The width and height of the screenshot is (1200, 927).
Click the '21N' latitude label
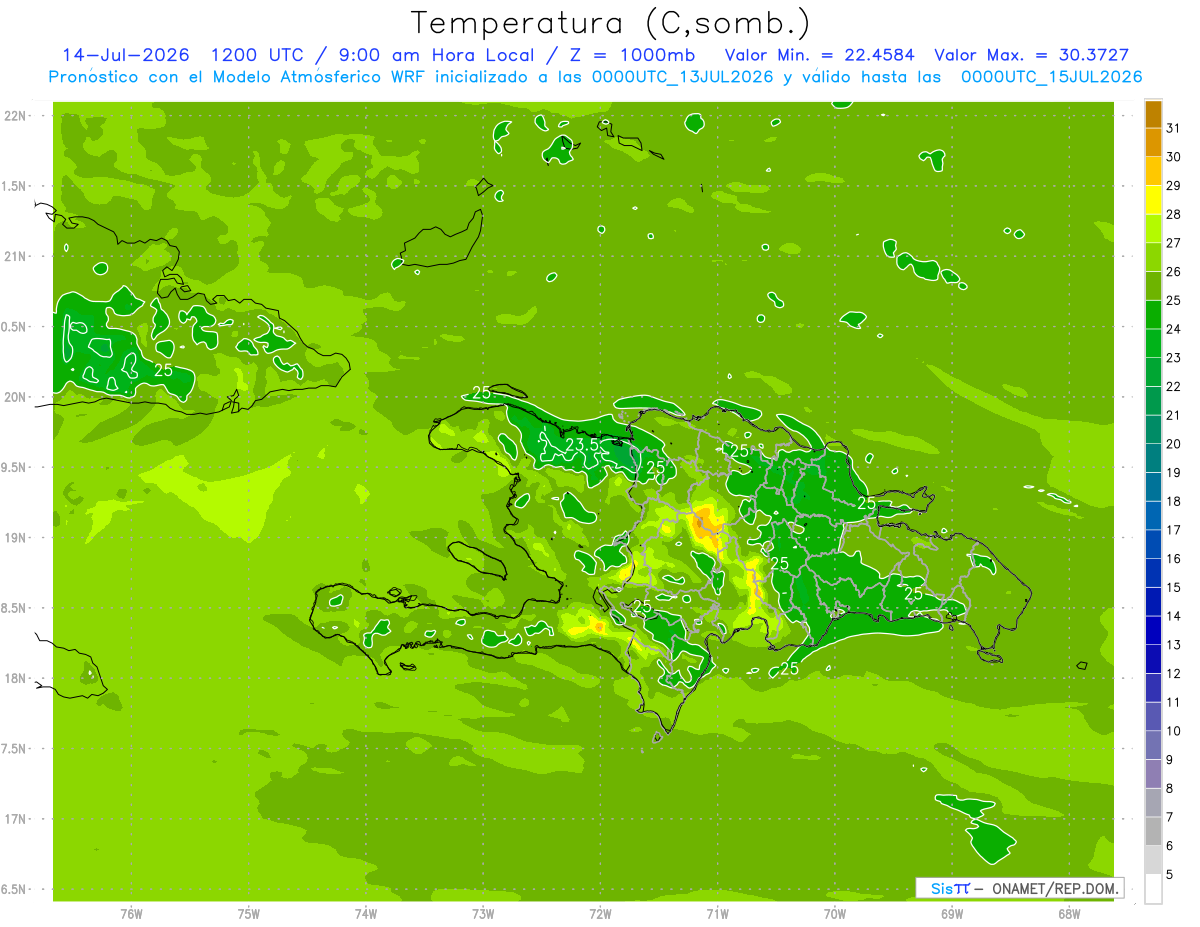[x=17, y=256]
